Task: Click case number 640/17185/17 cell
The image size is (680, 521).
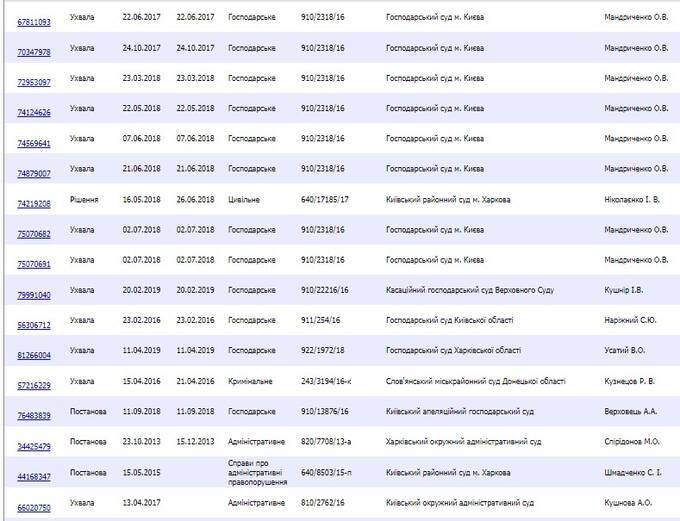Action: point(327,199)
